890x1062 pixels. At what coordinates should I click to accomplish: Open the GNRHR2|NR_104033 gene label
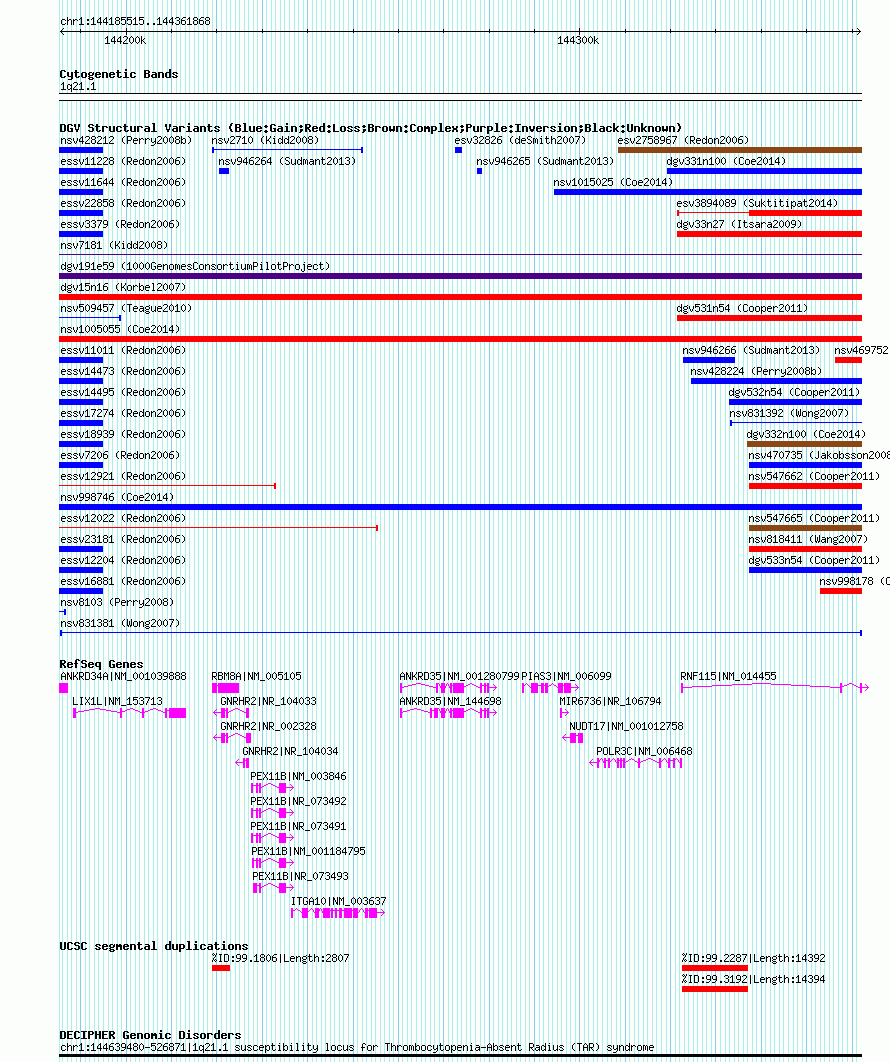click(x=268, y=701)
